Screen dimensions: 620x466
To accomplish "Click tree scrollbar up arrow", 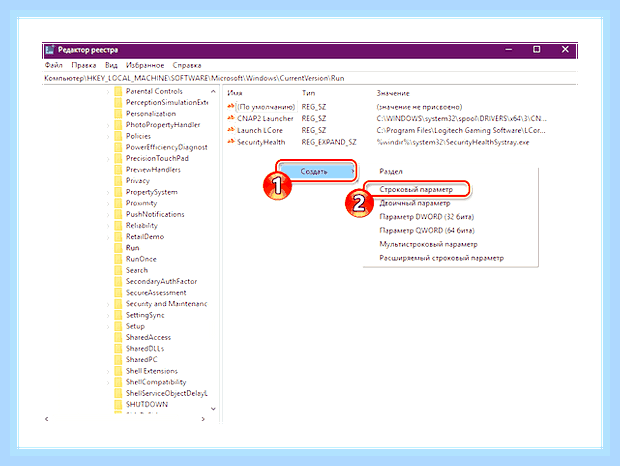I will 214,92.
